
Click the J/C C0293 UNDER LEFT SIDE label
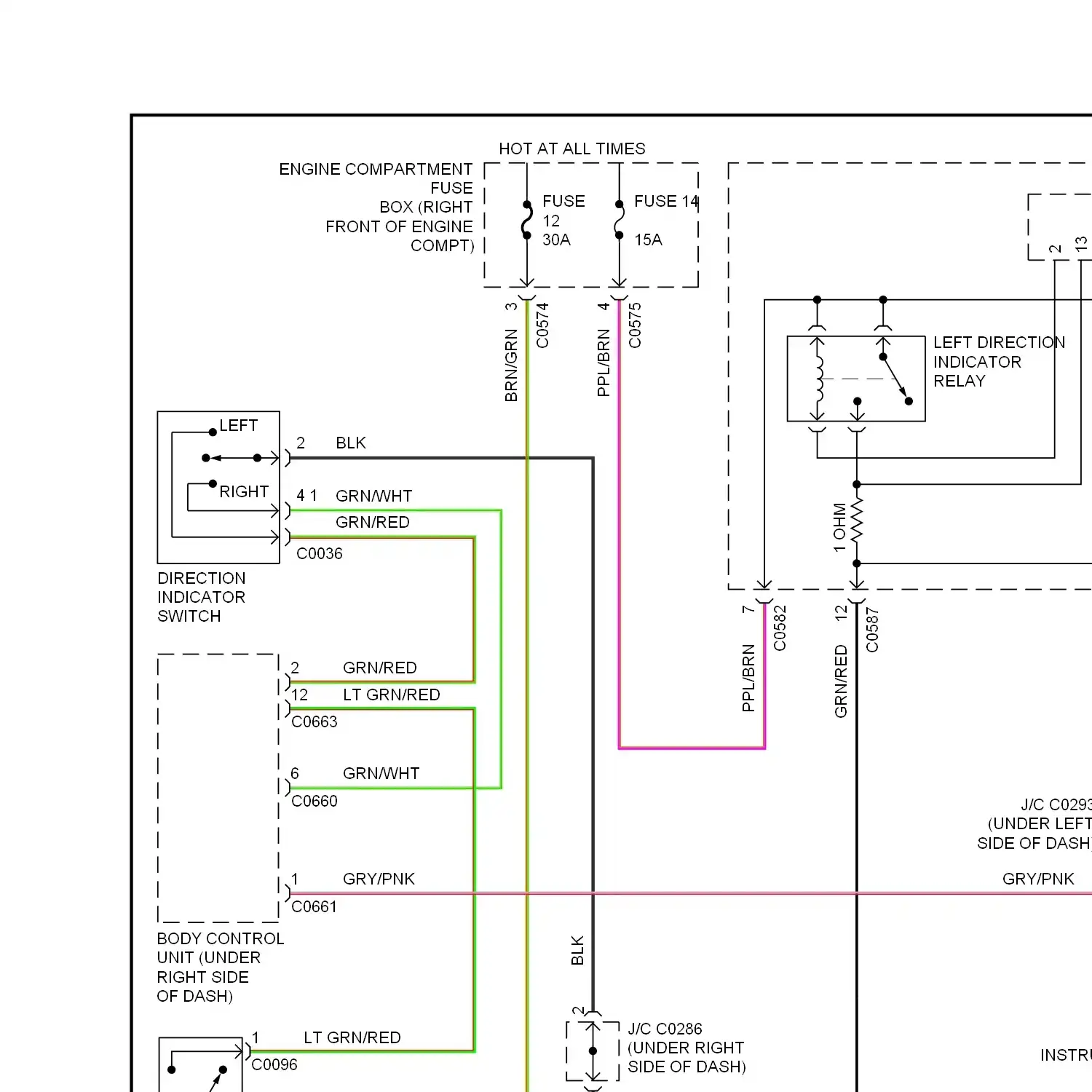[1034, 824]
